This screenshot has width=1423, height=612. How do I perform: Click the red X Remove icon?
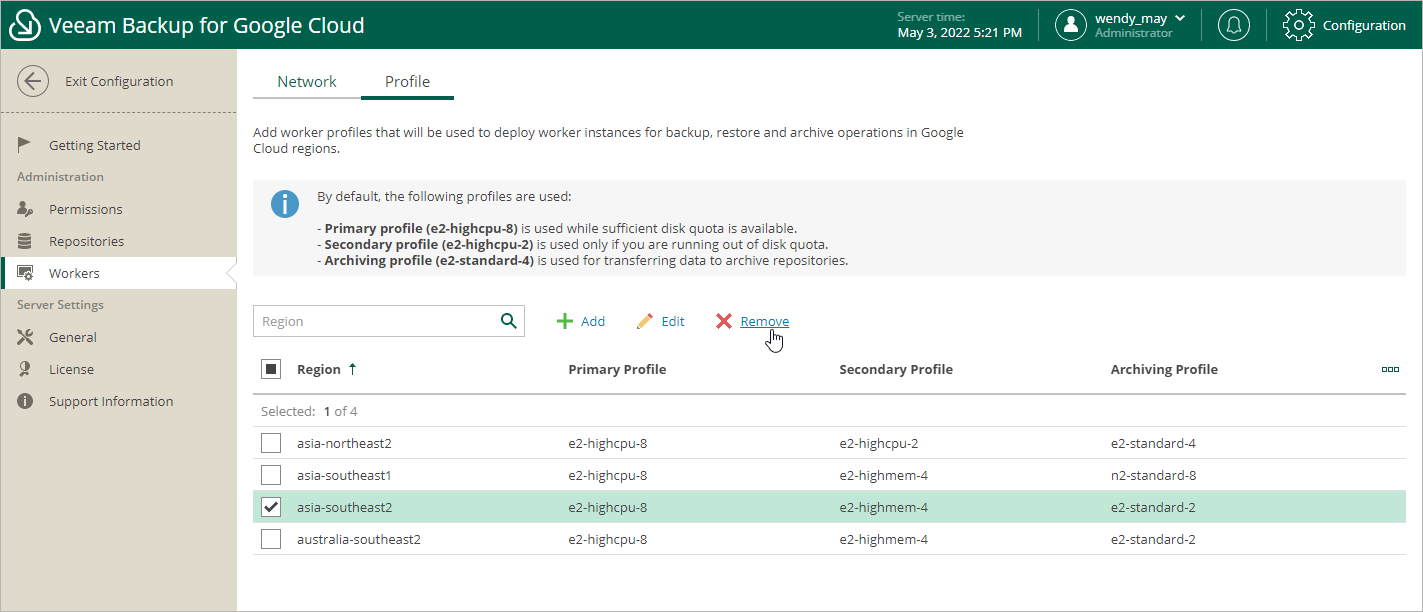724,321
